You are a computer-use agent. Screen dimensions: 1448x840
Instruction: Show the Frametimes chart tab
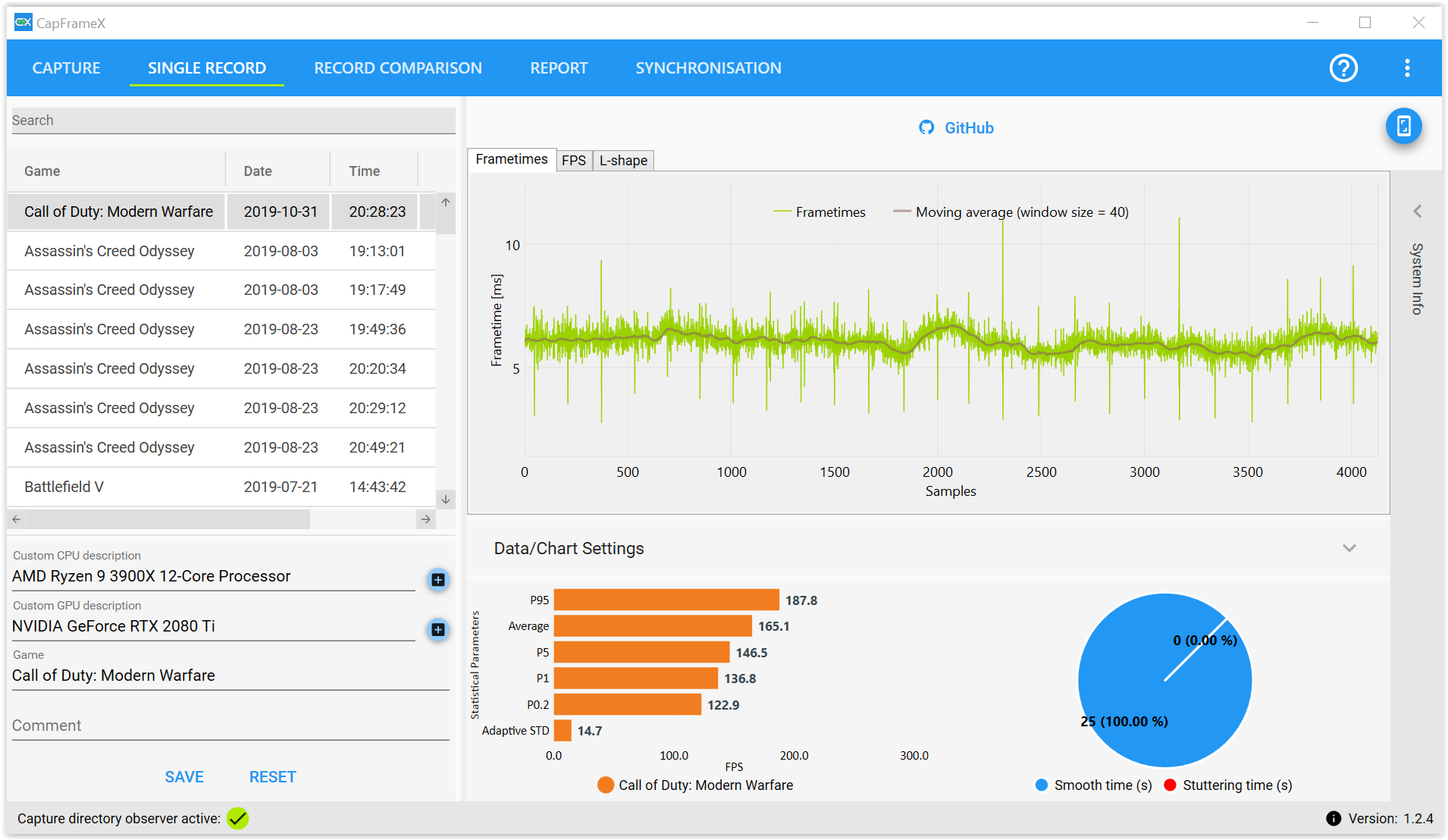512,159
